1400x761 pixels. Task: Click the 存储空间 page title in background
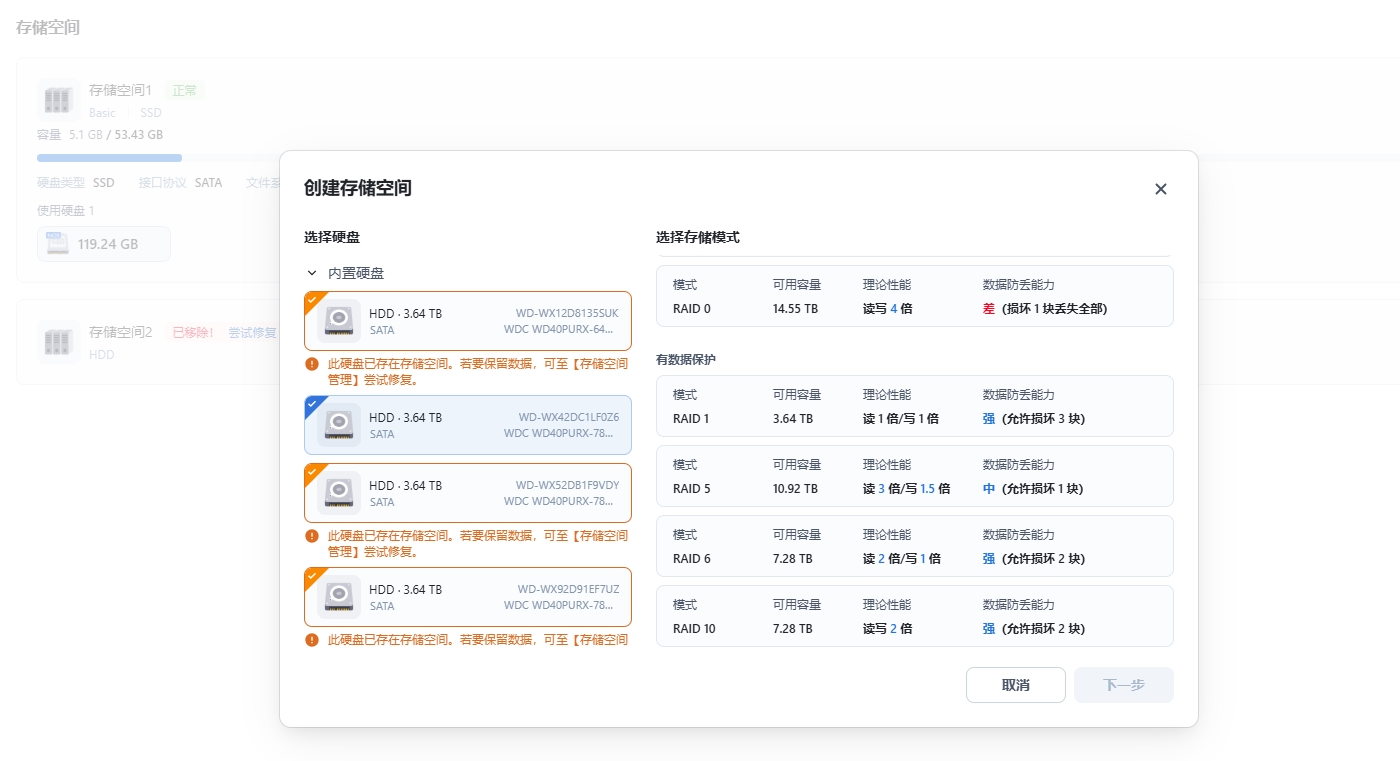[x=48, y=27]
